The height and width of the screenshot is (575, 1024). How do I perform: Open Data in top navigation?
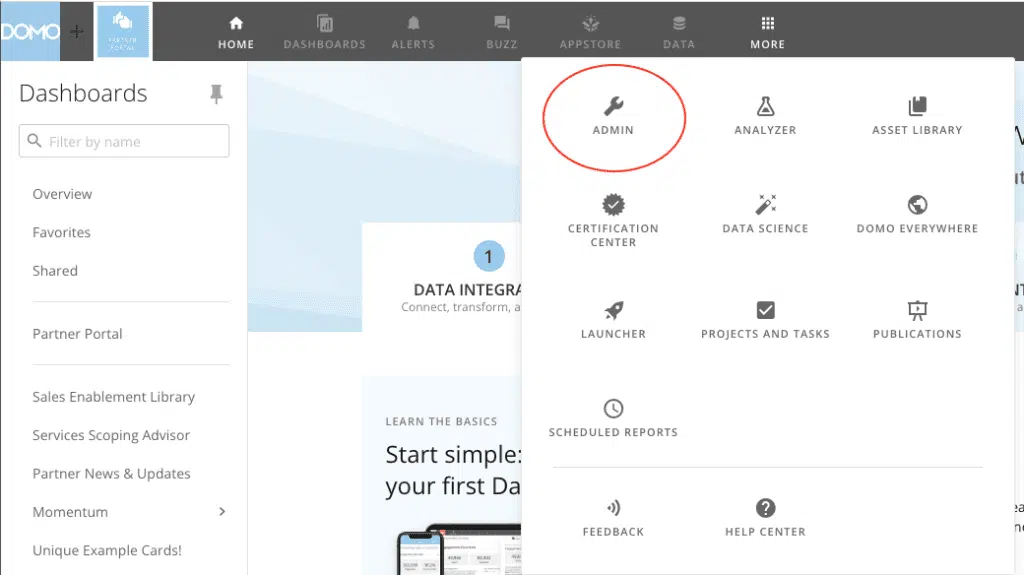click(679, 33)
